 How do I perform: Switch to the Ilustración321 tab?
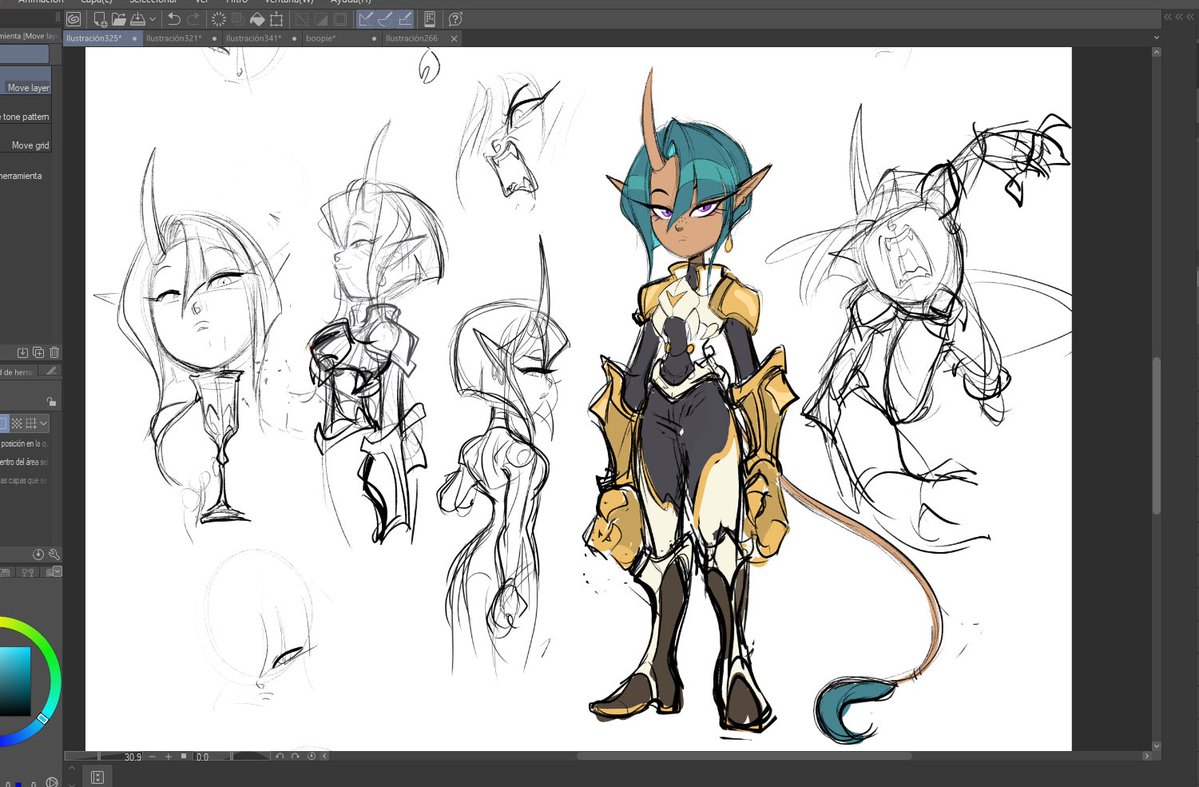(x=182, y=38)
